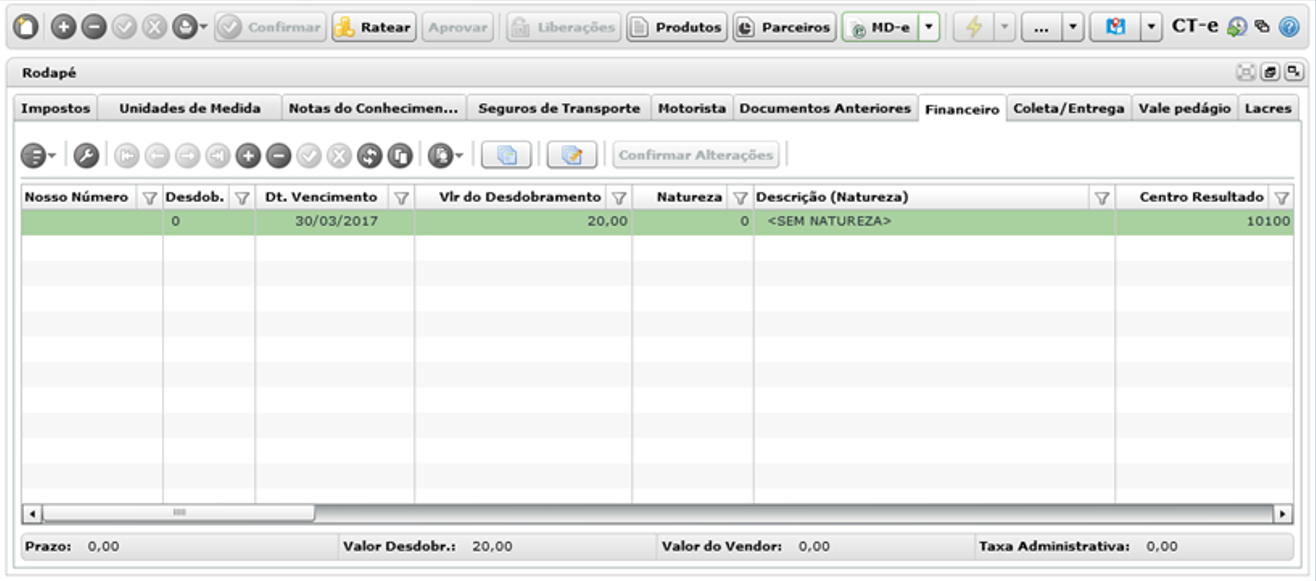Click the map location icon button
This screenshot has width=1316, height=581.
pyautogui.click(x=1115, y=28)
